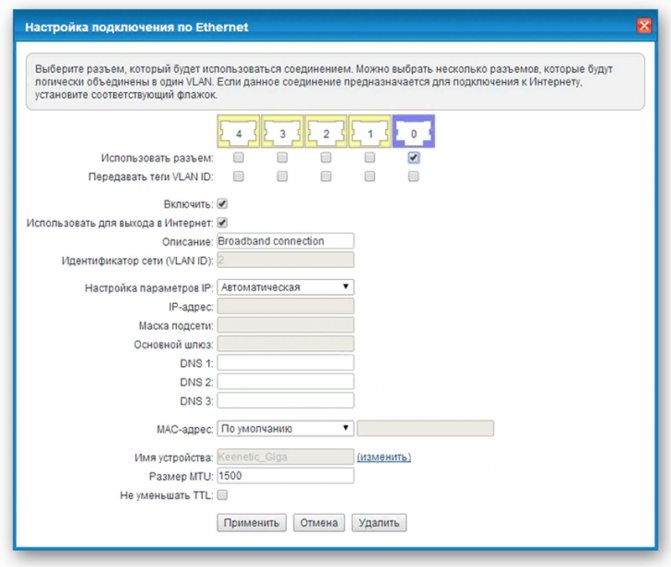
Task: Select Ethernet port 1 icon
Action: pos(370,131)
